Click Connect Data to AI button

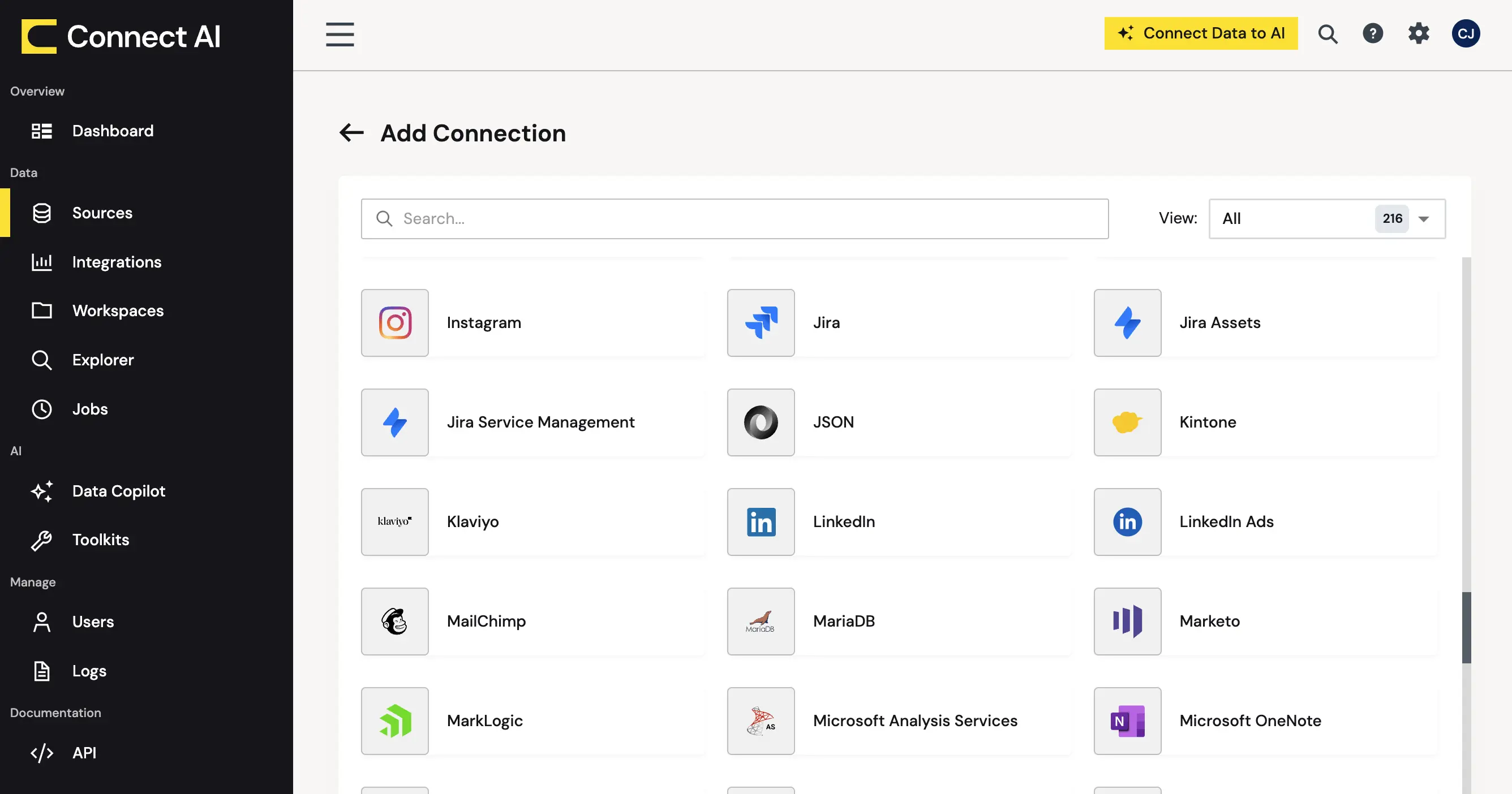pyautogui.click(x=1201, y=33)
